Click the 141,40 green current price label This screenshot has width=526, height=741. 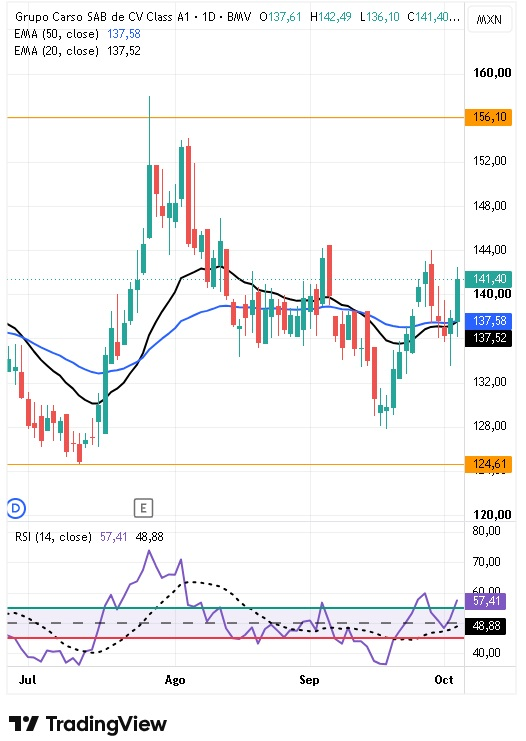(x=489, y=279)
